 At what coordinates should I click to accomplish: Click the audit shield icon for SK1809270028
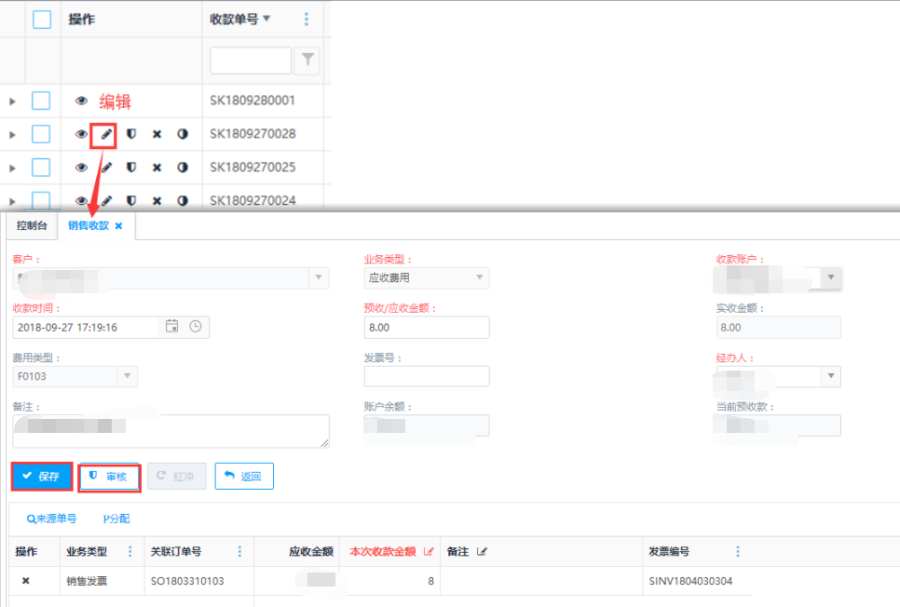131,134
